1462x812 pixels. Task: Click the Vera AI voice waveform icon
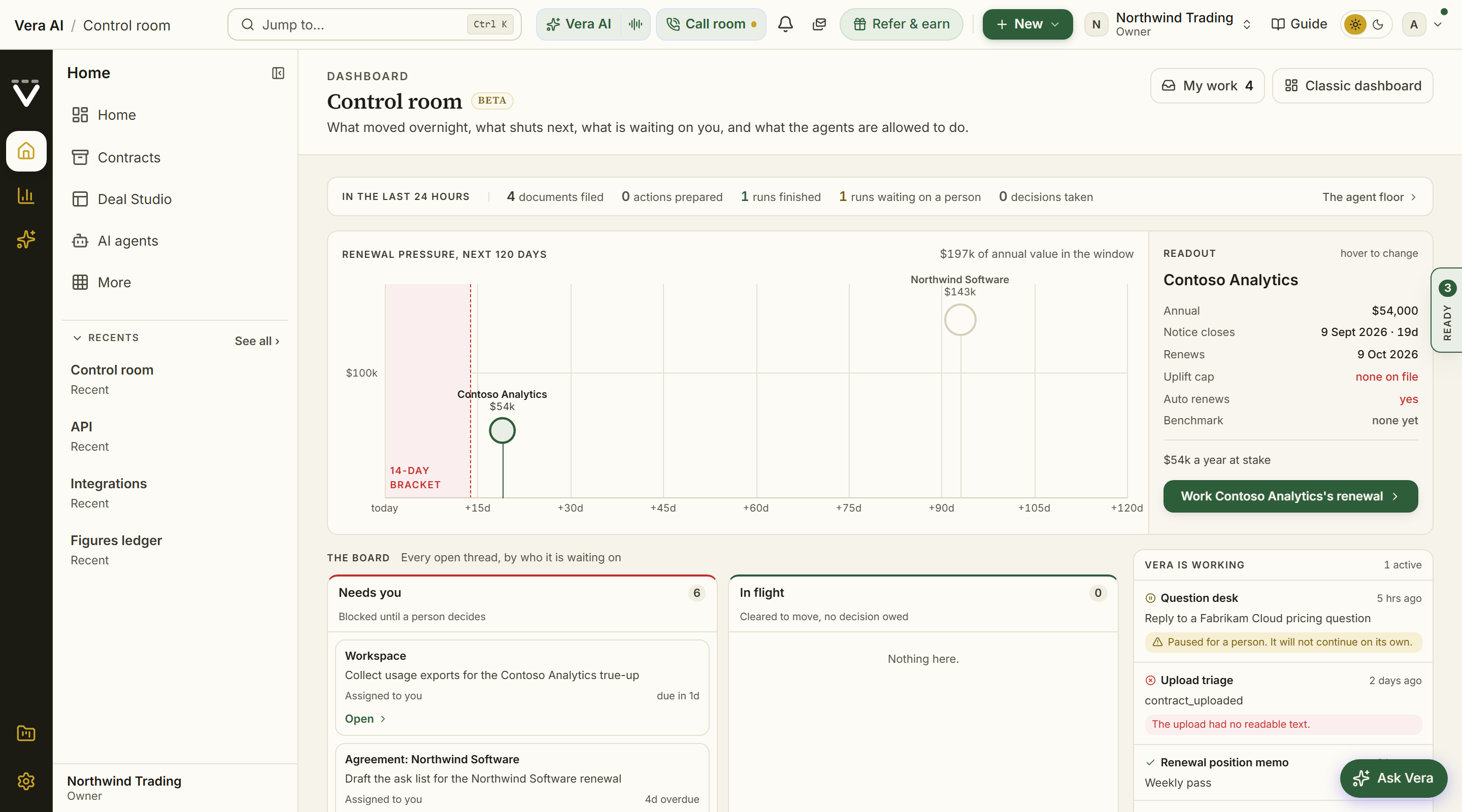tap(636, 24)
